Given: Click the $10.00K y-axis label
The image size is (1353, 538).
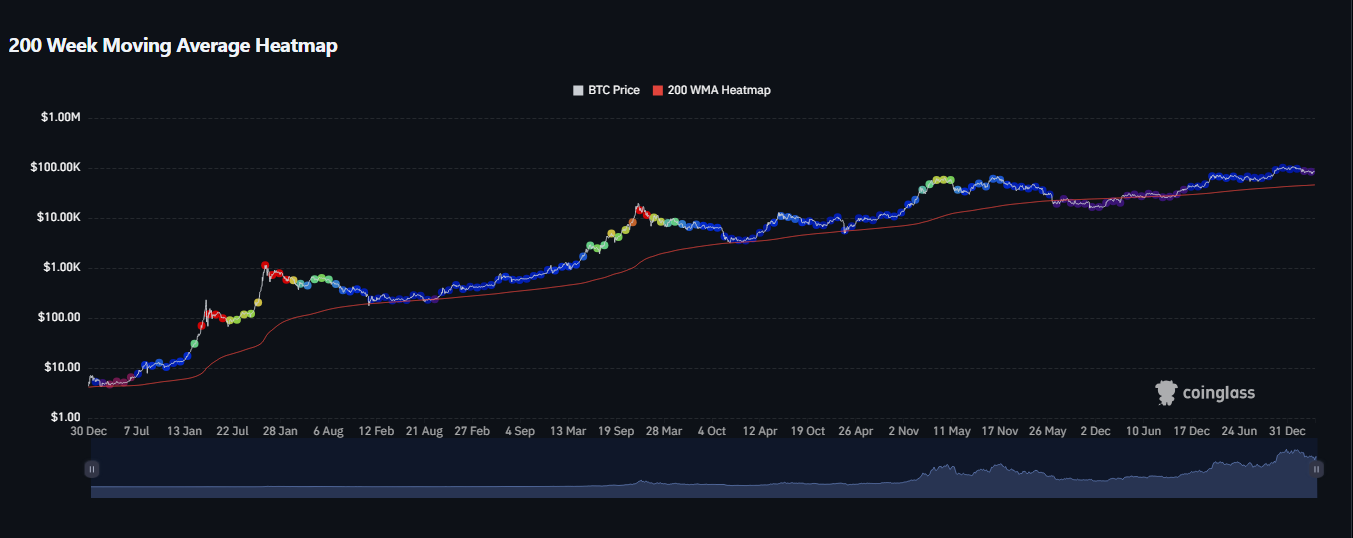Looking at the screenshot, I should 60,218.
